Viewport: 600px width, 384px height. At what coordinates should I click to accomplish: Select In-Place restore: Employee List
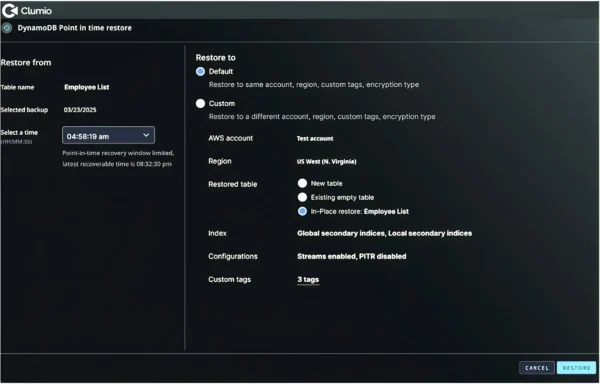coord(302,212)
